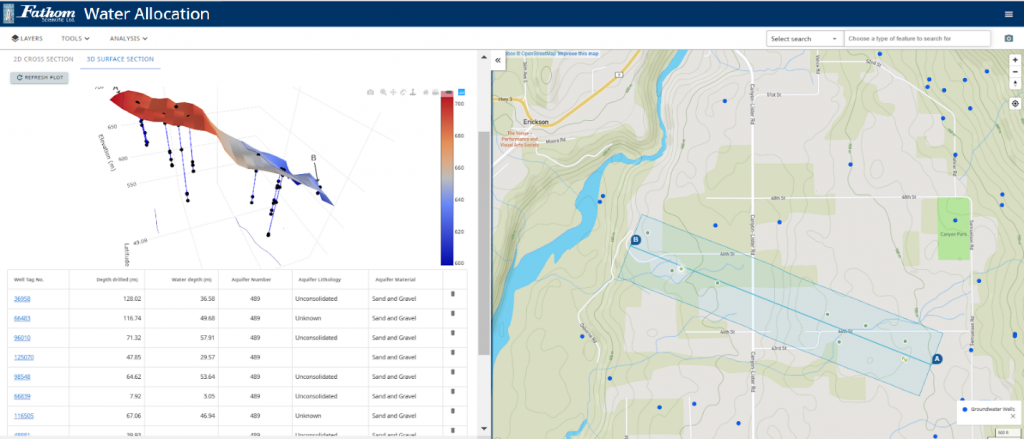Screen dimensions: 1024x439
Task: Open well tag link 125070
Action: pos(24,357)
